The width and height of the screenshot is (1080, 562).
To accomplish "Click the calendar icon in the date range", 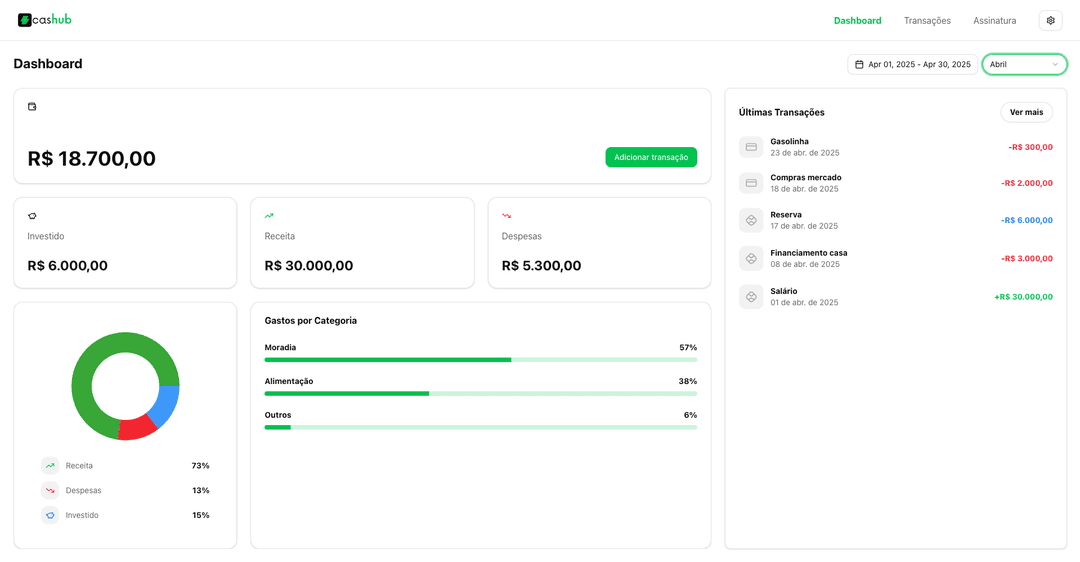I will [x=859, y=64].
